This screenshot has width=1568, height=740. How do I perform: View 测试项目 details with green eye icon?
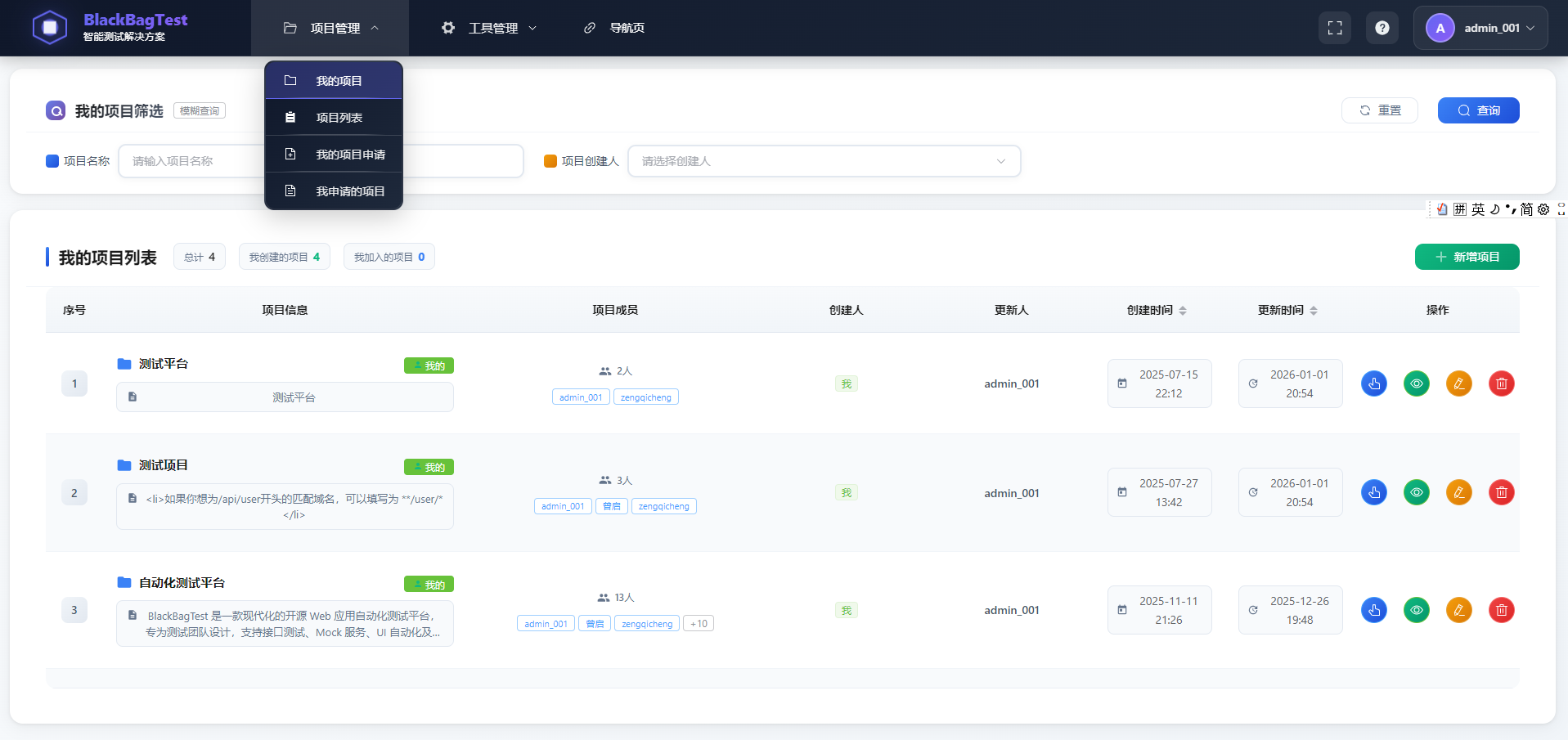(x=1417, y=492)
